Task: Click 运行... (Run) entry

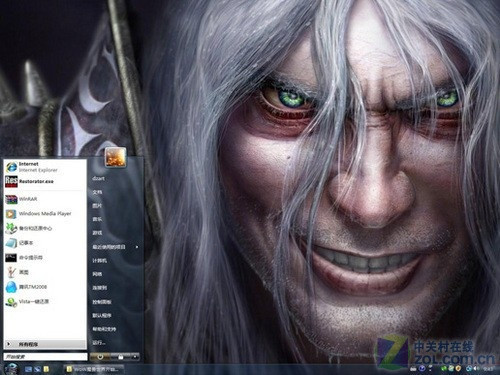Action: [x=99, y=343]
